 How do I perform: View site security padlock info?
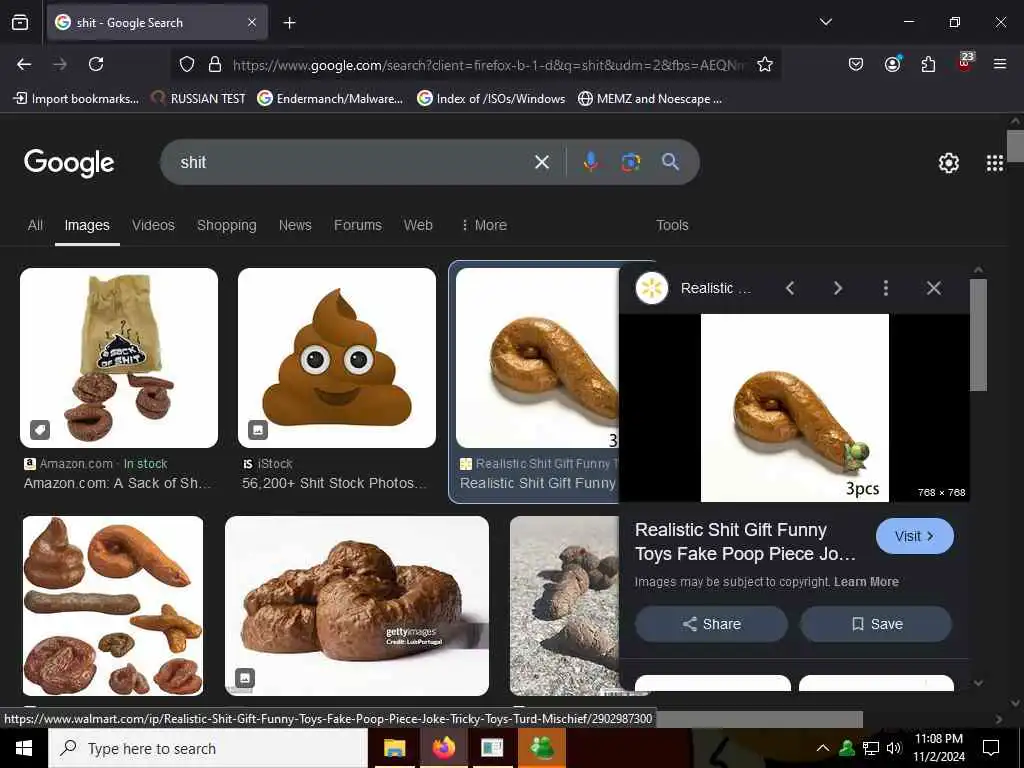[214, 64]
